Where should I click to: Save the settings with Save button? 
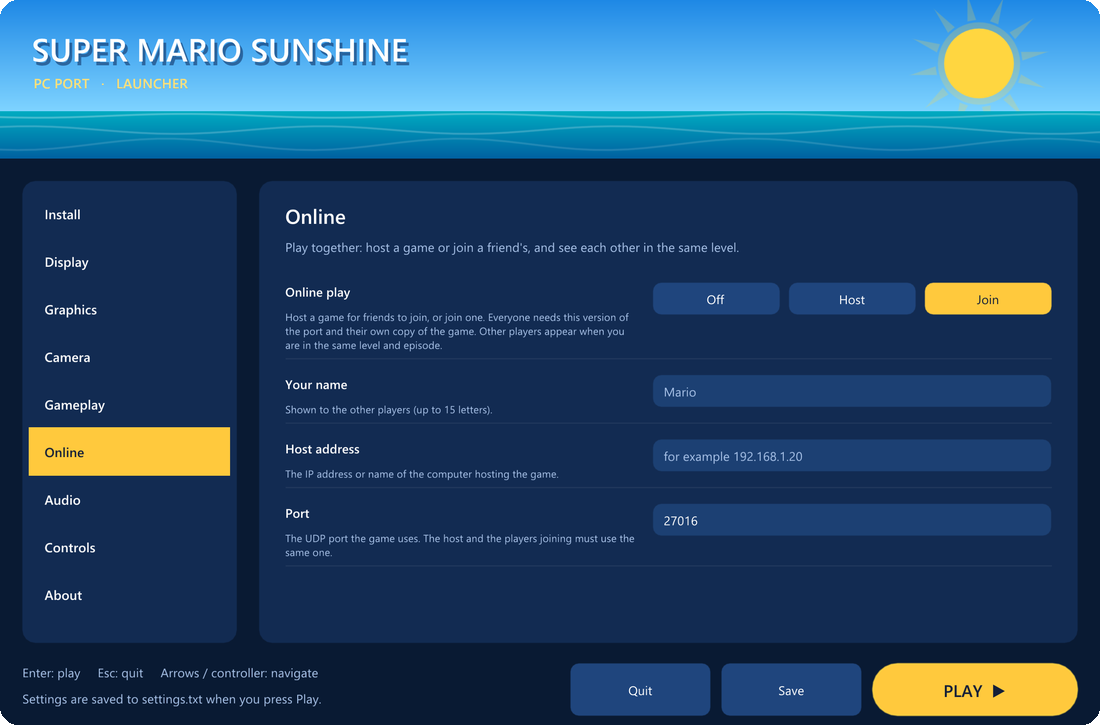pyautogui.click(x=791, y=690)
